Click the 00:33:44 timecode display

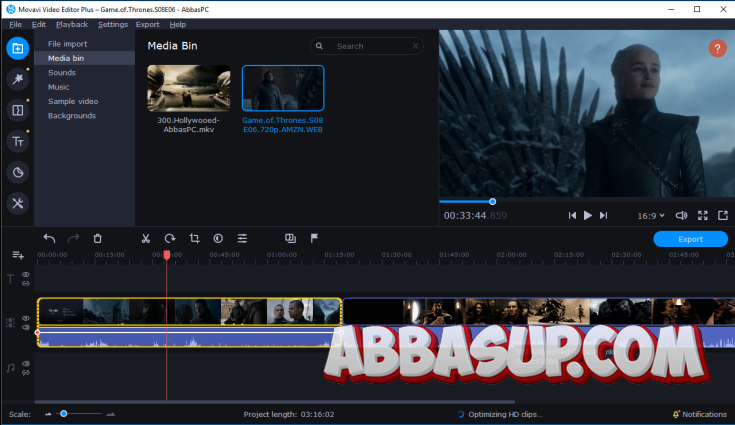pos(475,216)
